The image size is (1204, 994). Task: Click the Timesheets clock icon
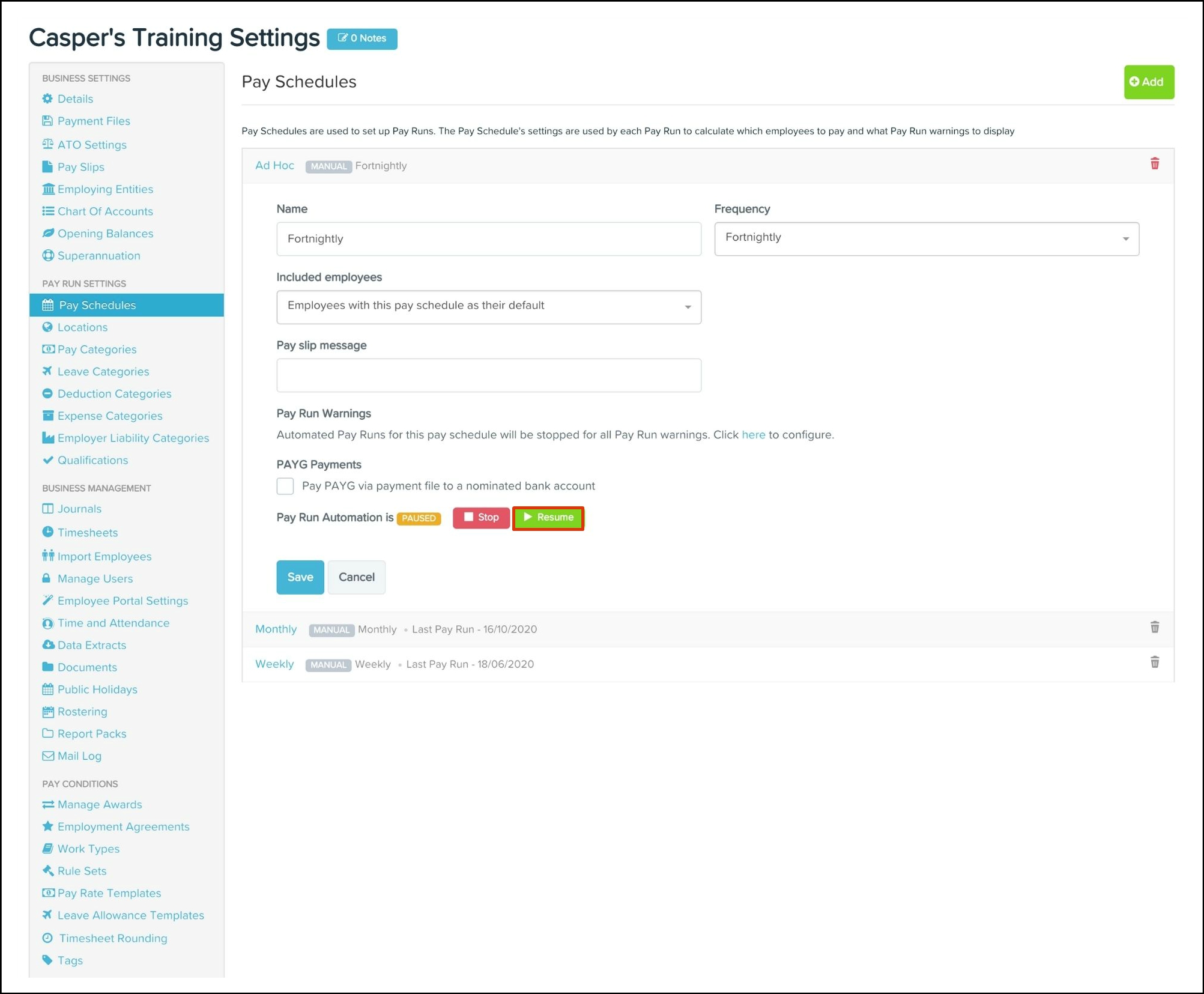[x=48, y=532]
